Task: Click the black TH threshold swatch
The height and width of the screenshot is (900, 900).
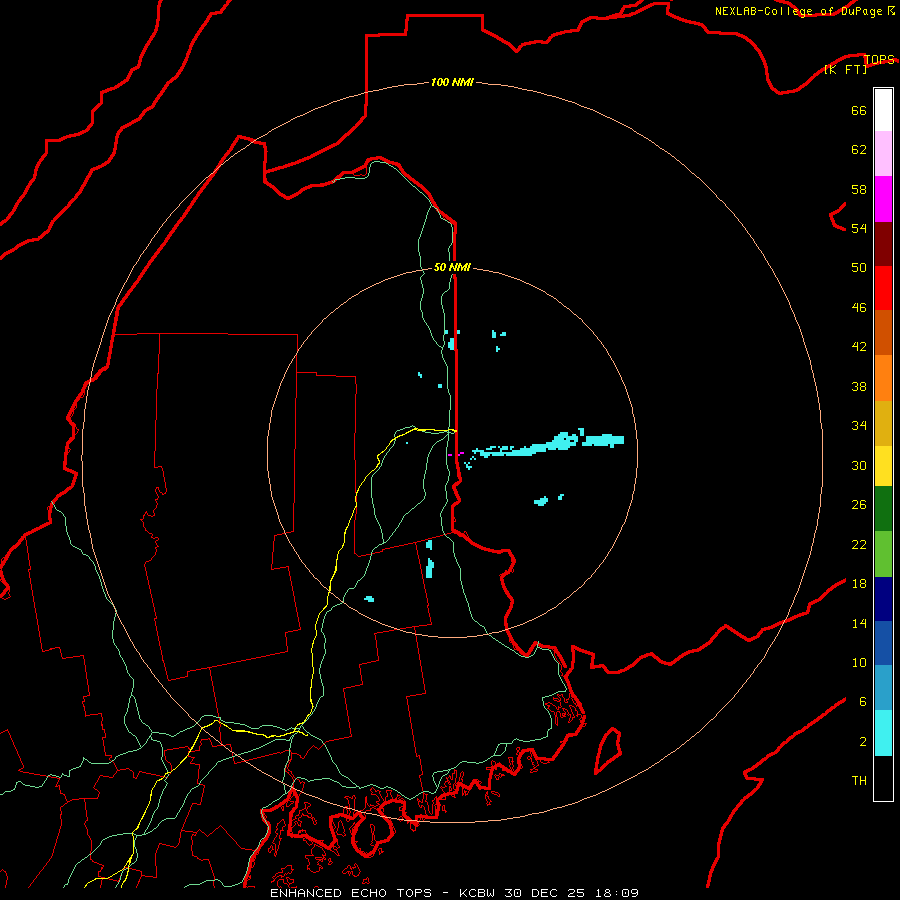Action: [883, 778]
